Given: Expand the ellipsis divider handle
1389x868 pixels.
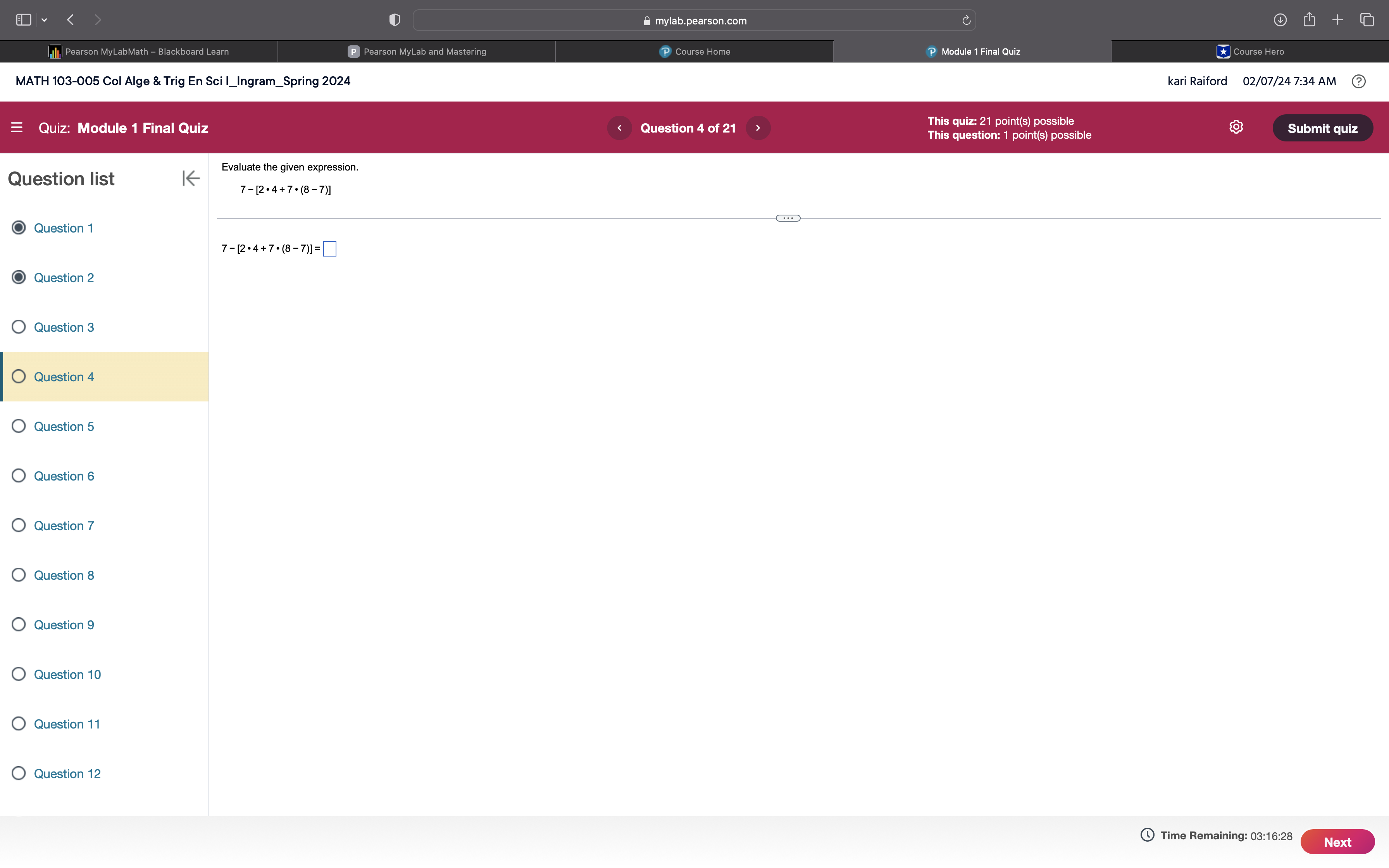Looking at the screenshot, I should [x=788, y=218].
